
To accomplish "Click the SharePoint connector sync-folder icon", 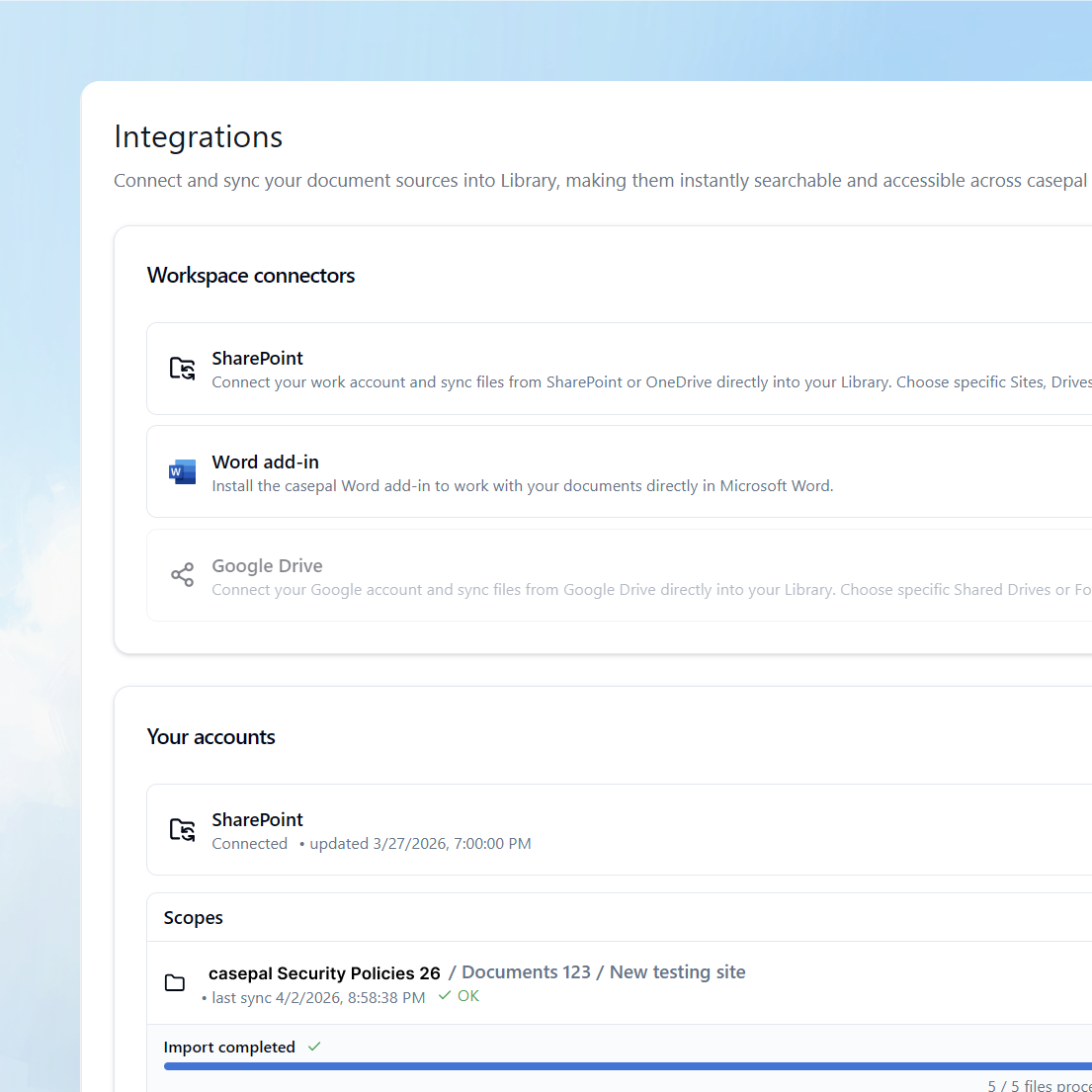I will tap(183, 369).
